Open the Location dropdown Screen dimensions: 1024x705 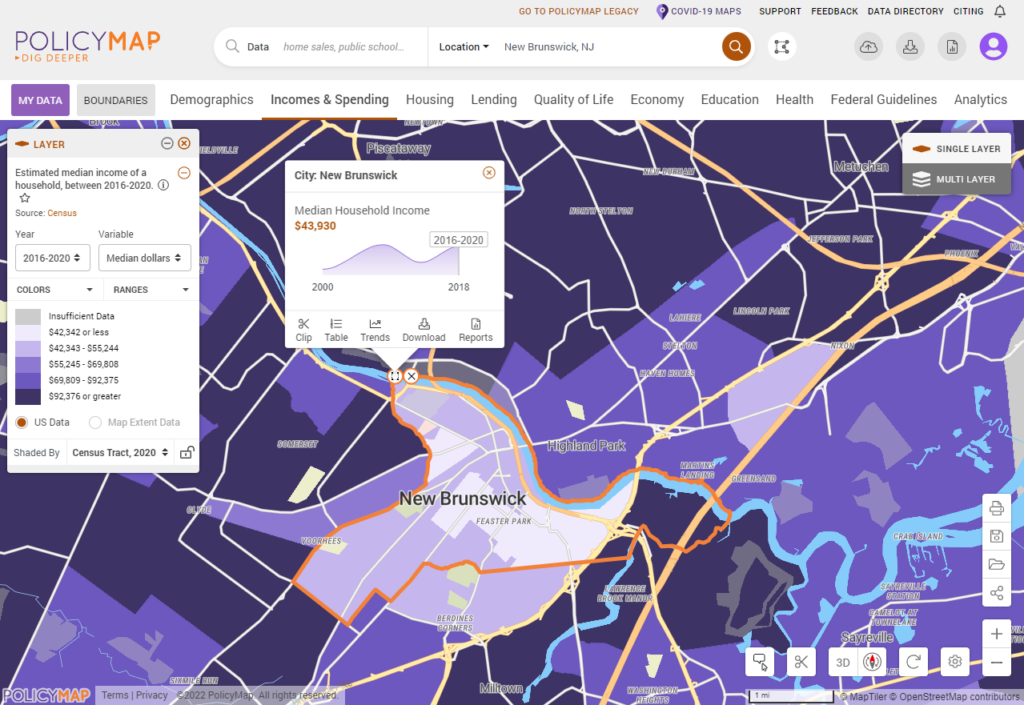(x=464, y=47)
